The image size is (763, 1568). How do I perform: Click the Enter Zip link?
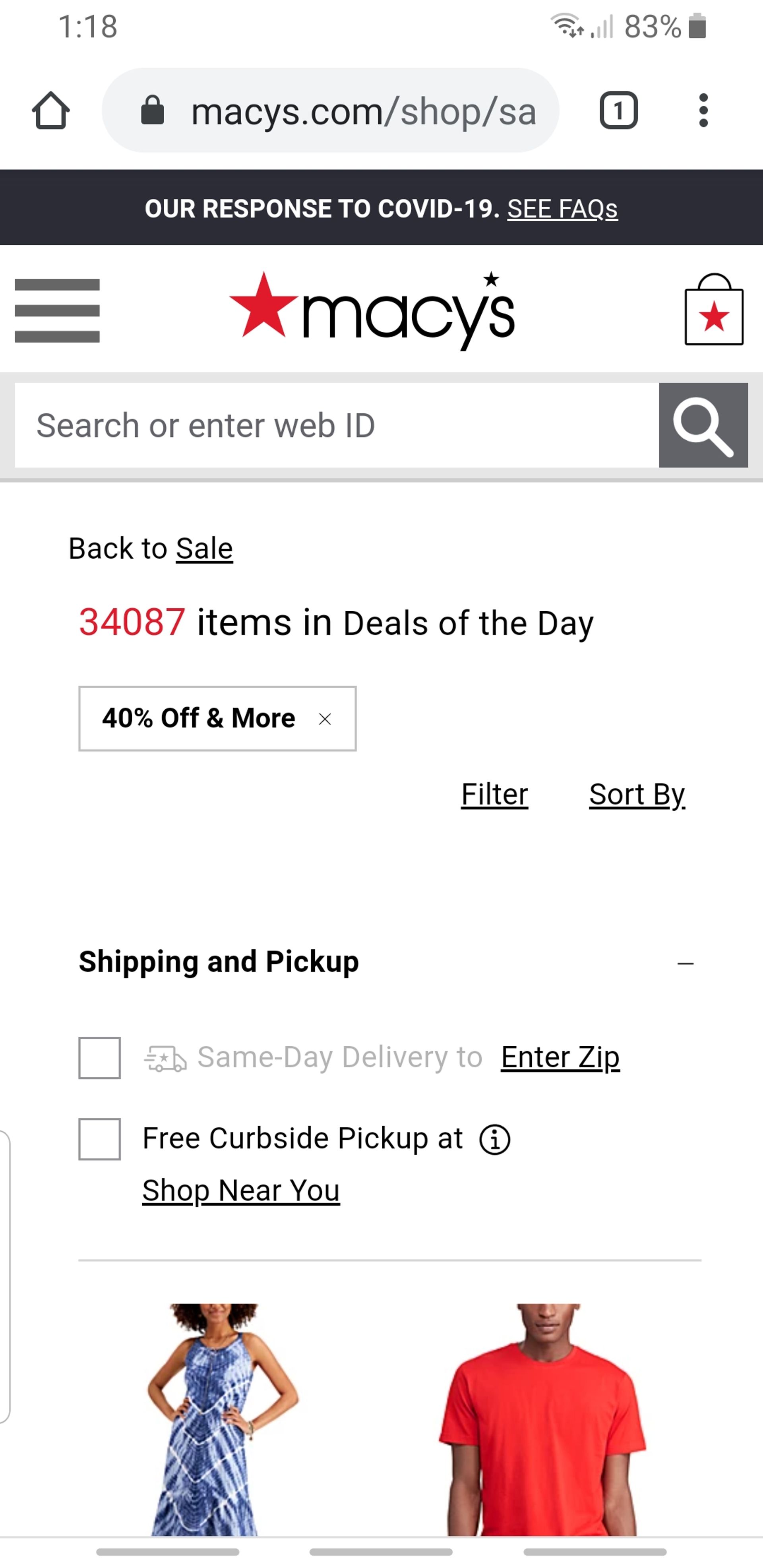[x=560, y=1057]
